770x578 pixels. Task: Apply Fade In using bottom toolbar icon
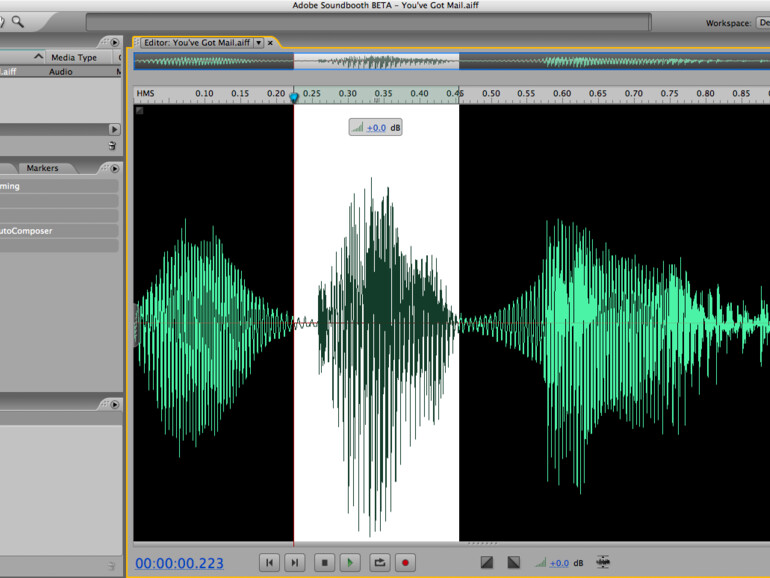(x=487, y=563)
